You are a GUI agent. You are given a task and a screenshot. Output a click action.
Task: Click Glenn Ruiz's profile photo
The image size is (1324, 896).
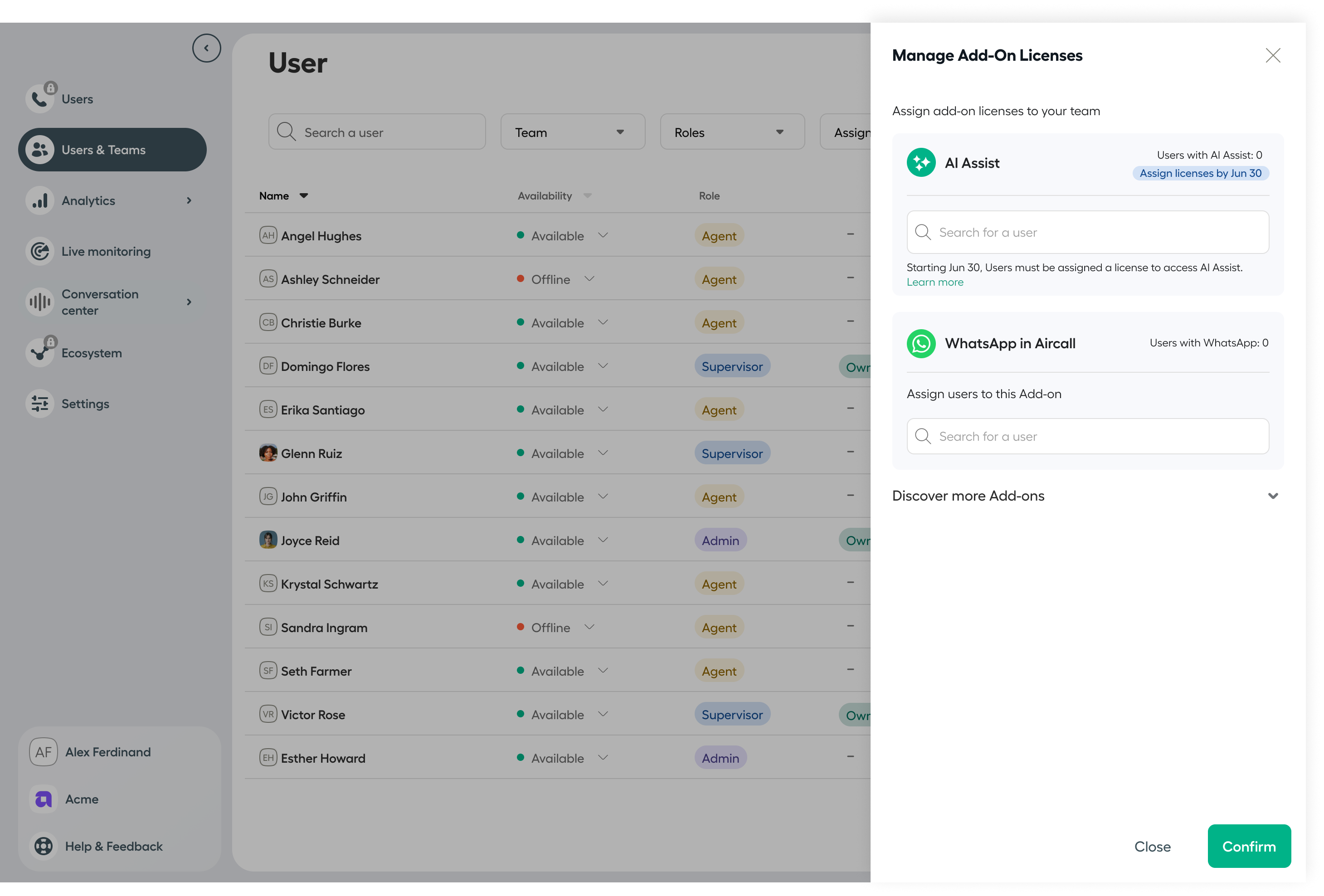[268, 453]
